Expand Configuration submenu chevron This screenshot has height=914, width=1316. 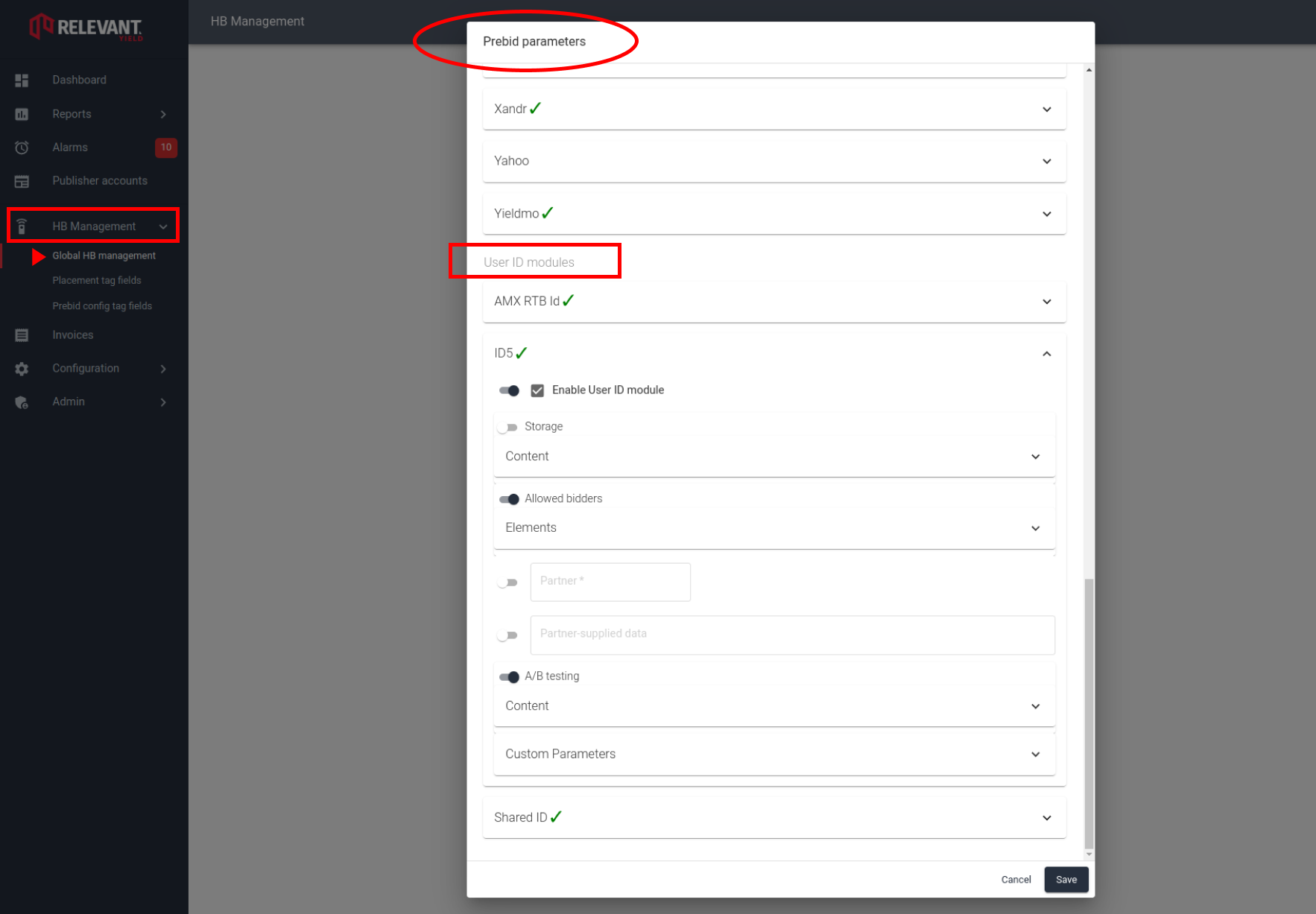click(x=163, y=369)
